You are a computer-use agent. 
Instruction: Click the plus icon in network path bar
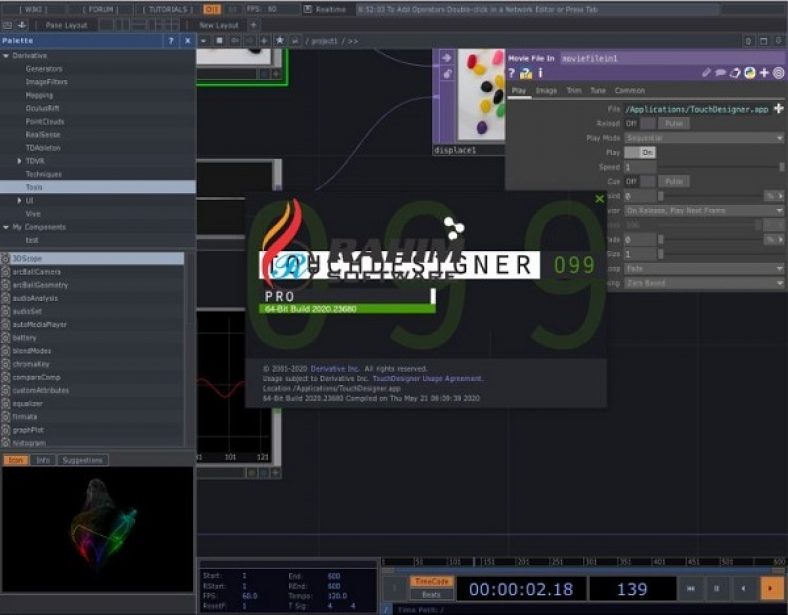tap(264, 41)
